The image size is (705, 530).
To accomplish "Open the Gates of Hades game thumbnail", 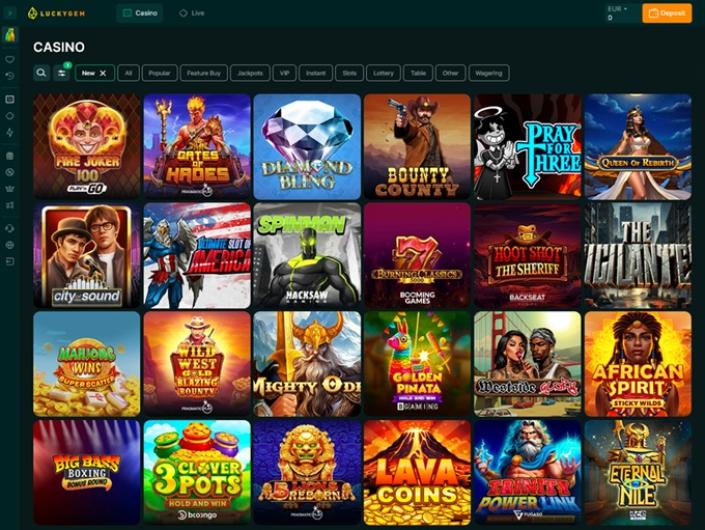I will tap(197, 147).
